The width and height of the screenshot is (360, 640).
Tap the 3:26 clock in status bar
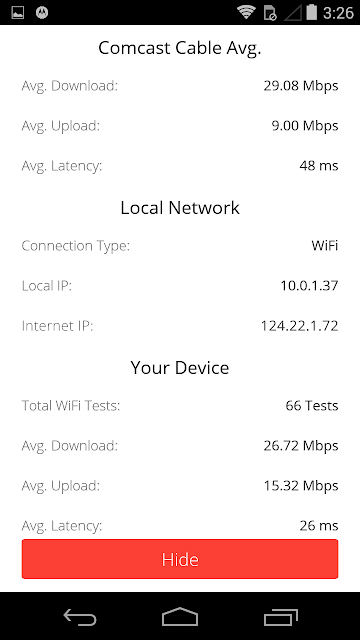[x=338, y=13]
